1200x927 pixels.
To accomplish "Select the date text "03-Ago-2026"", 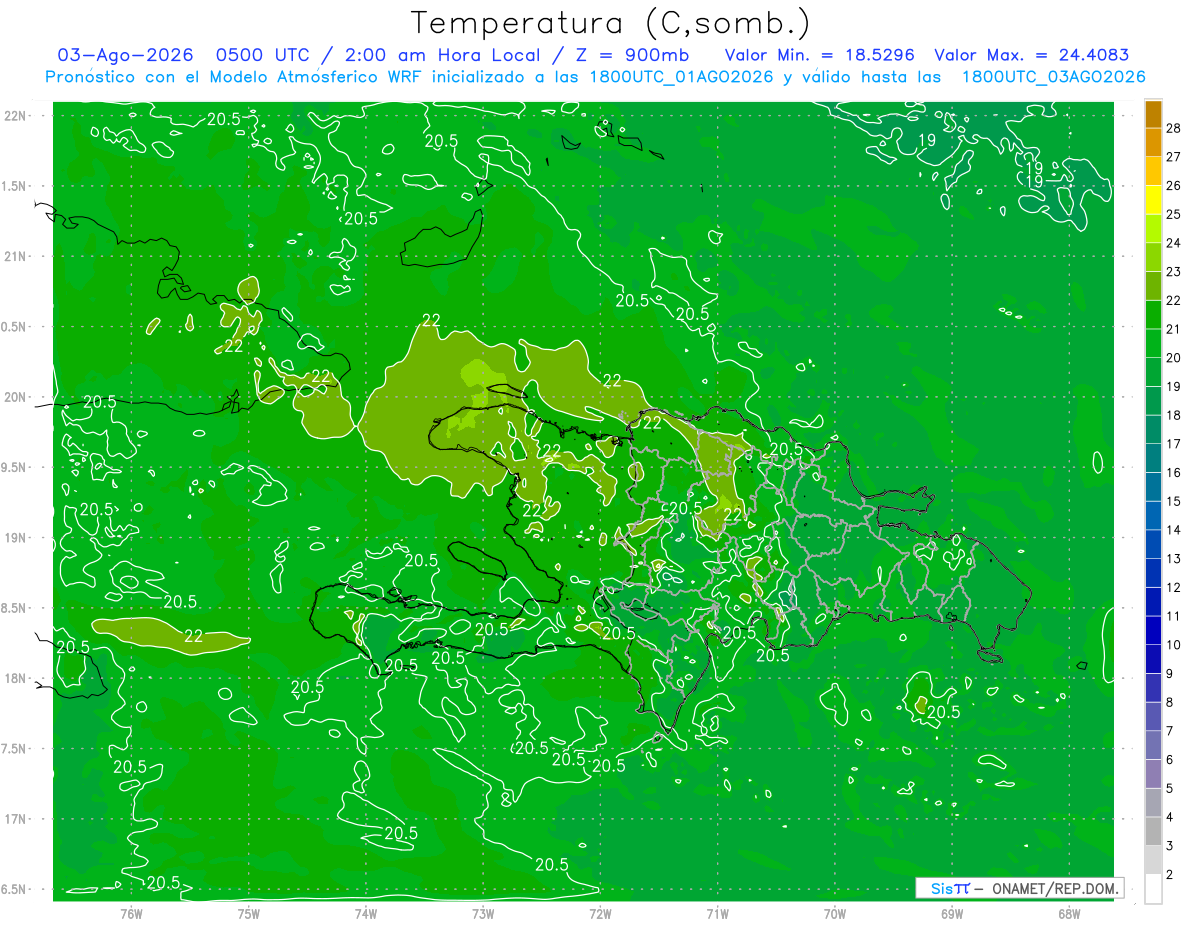I will click(126, 56).
